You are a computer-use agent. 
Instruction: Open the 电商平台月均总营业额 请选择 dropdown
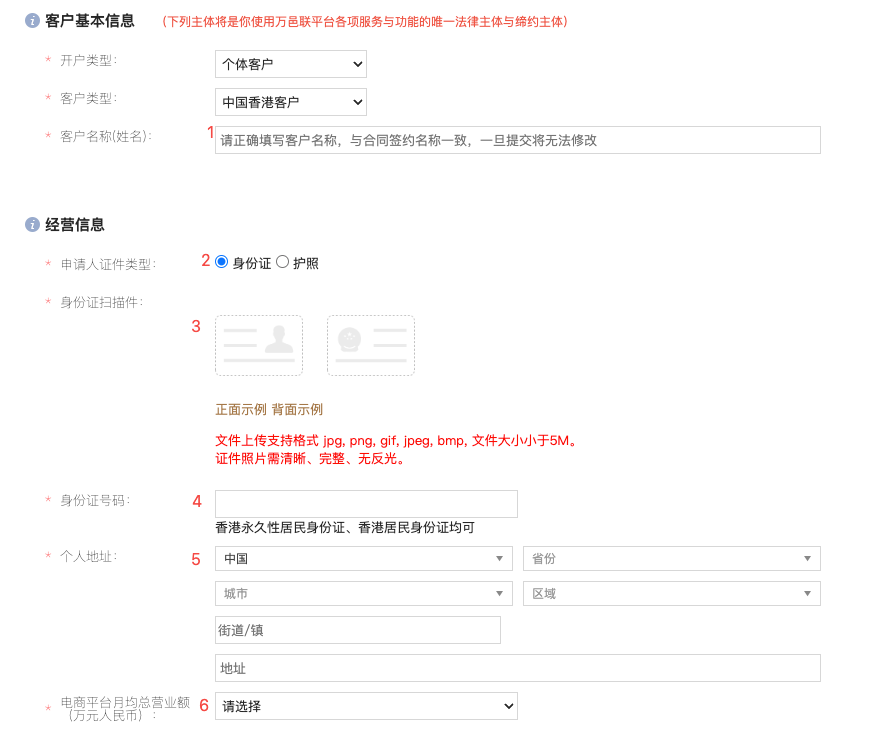click(366, 706)
